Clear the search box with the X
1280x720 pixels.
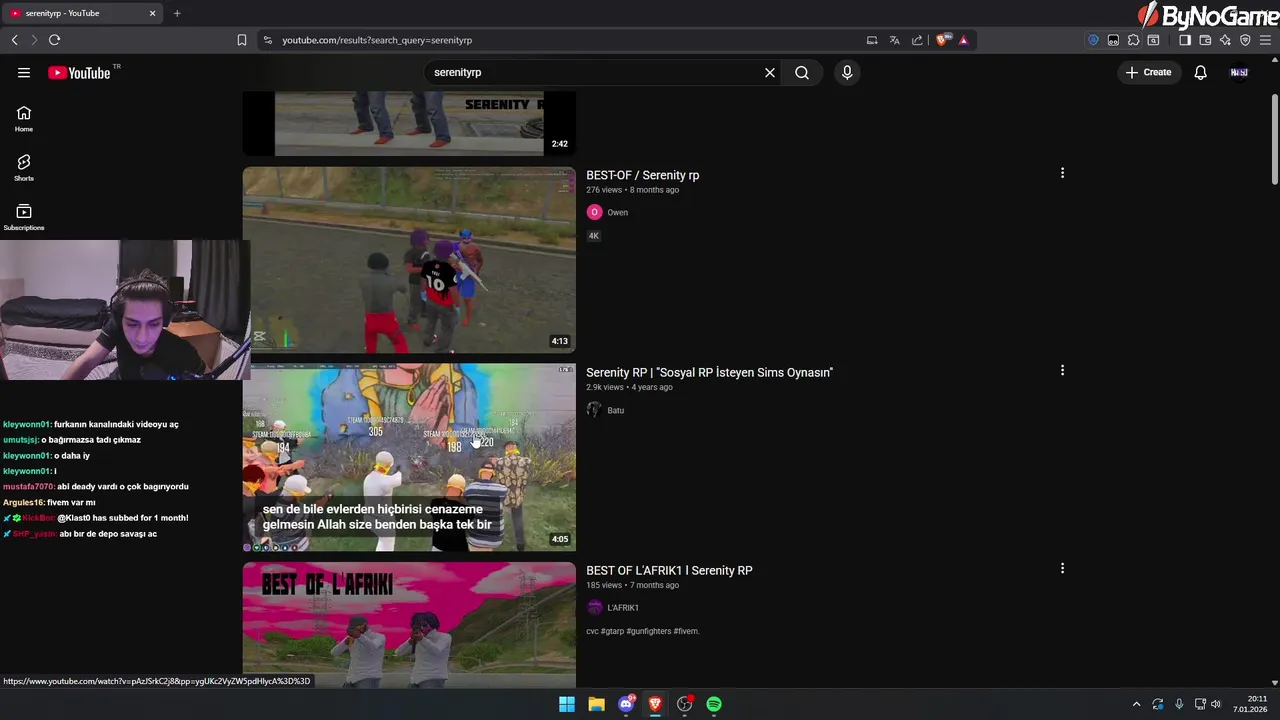pos(770,72)
